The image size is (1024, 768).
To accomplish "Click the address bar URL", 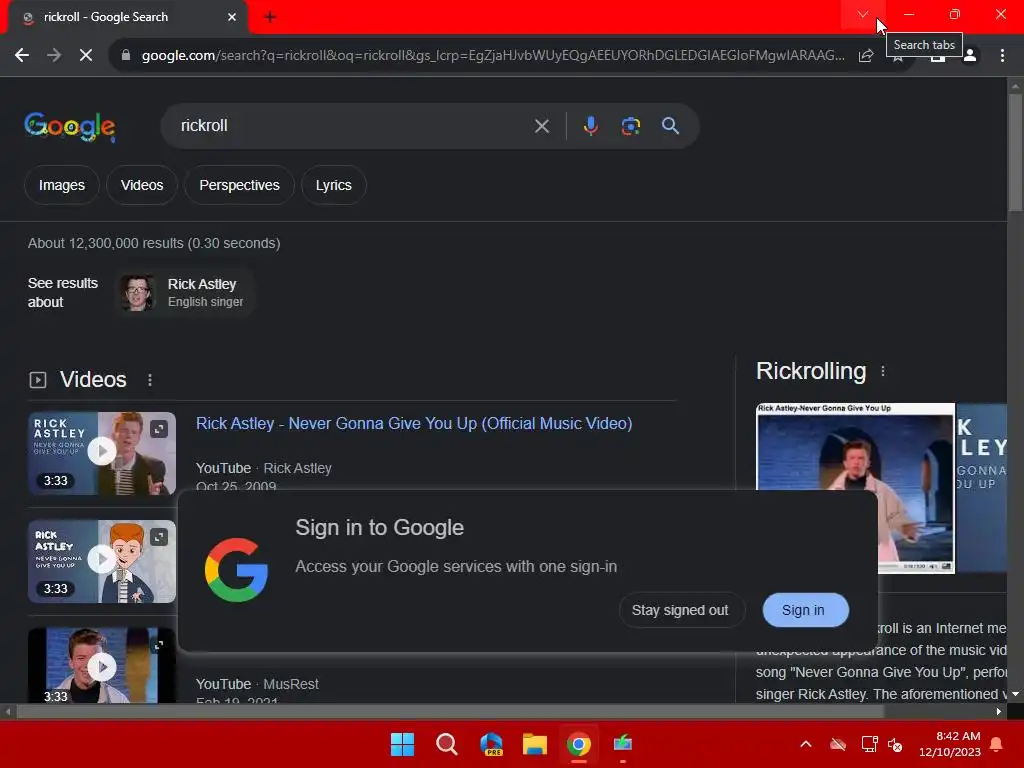I will coord(493,56).
